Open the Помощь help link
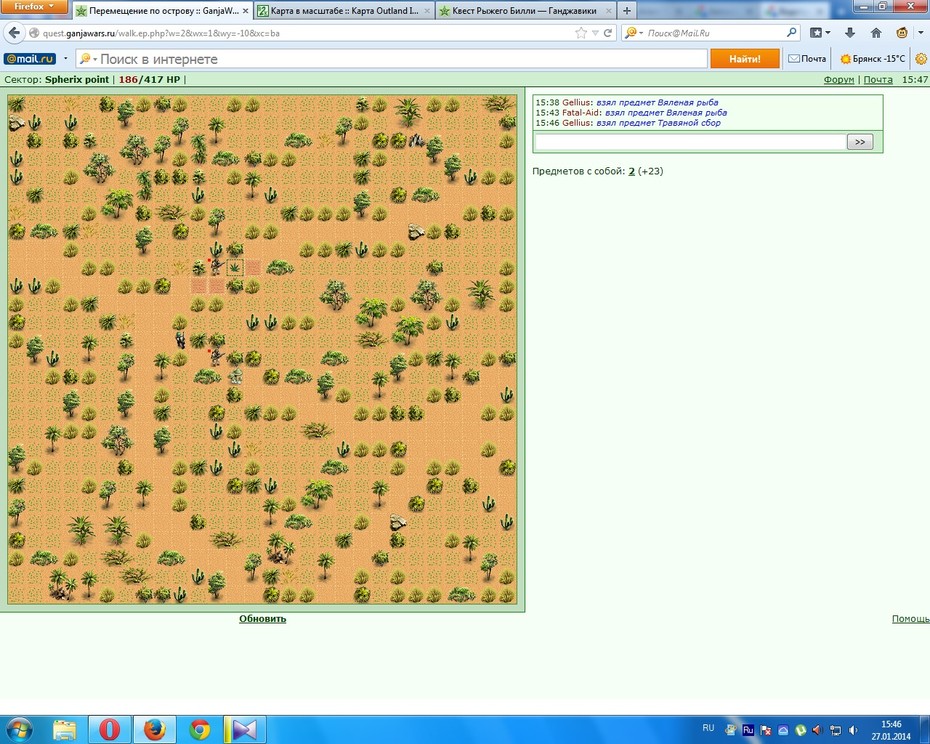930x744 pixels. click(x=910, y=619)
